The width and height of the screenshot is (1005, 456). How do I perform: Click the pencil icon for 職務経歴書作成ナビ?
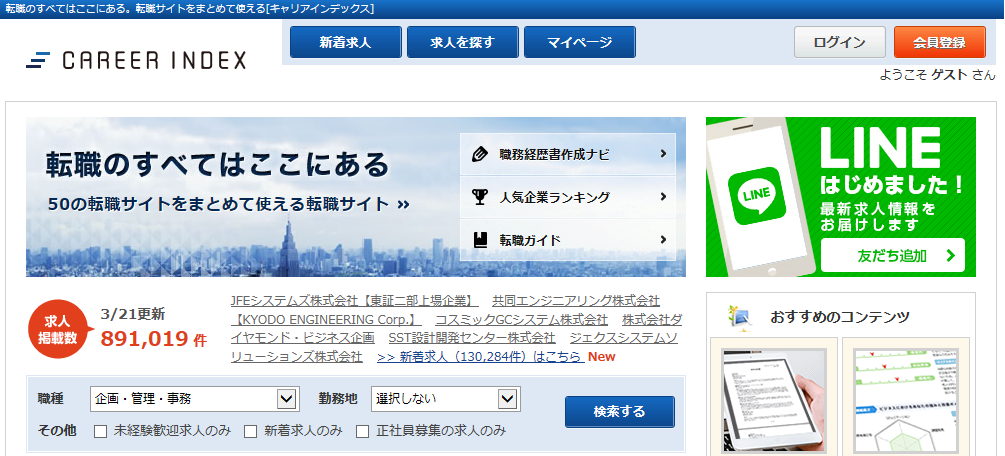(x=480, y=154)
